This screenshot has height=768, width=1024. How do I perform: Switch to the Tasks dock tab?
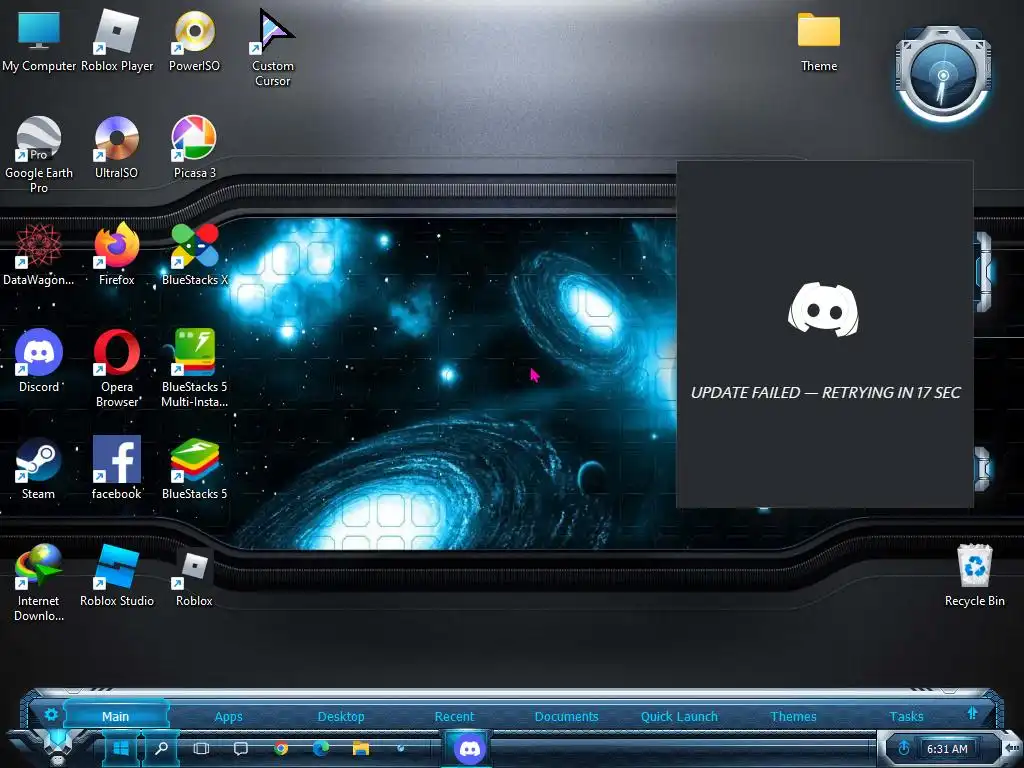pyautogui.click(x=906, y=716)
